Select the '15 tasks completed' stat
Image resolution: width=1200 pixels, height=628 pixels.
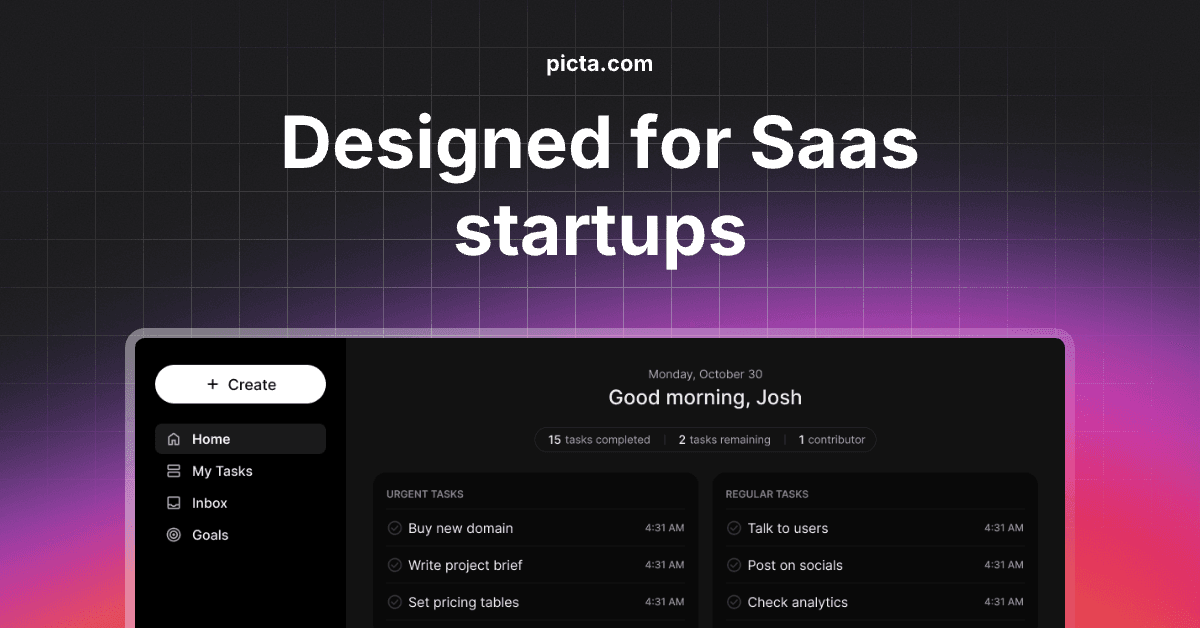coord(599,440)
